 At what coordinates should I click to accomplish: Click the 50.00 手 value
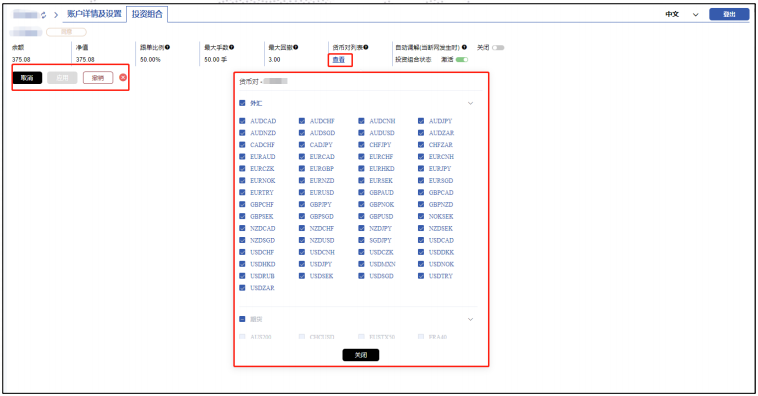215,59
